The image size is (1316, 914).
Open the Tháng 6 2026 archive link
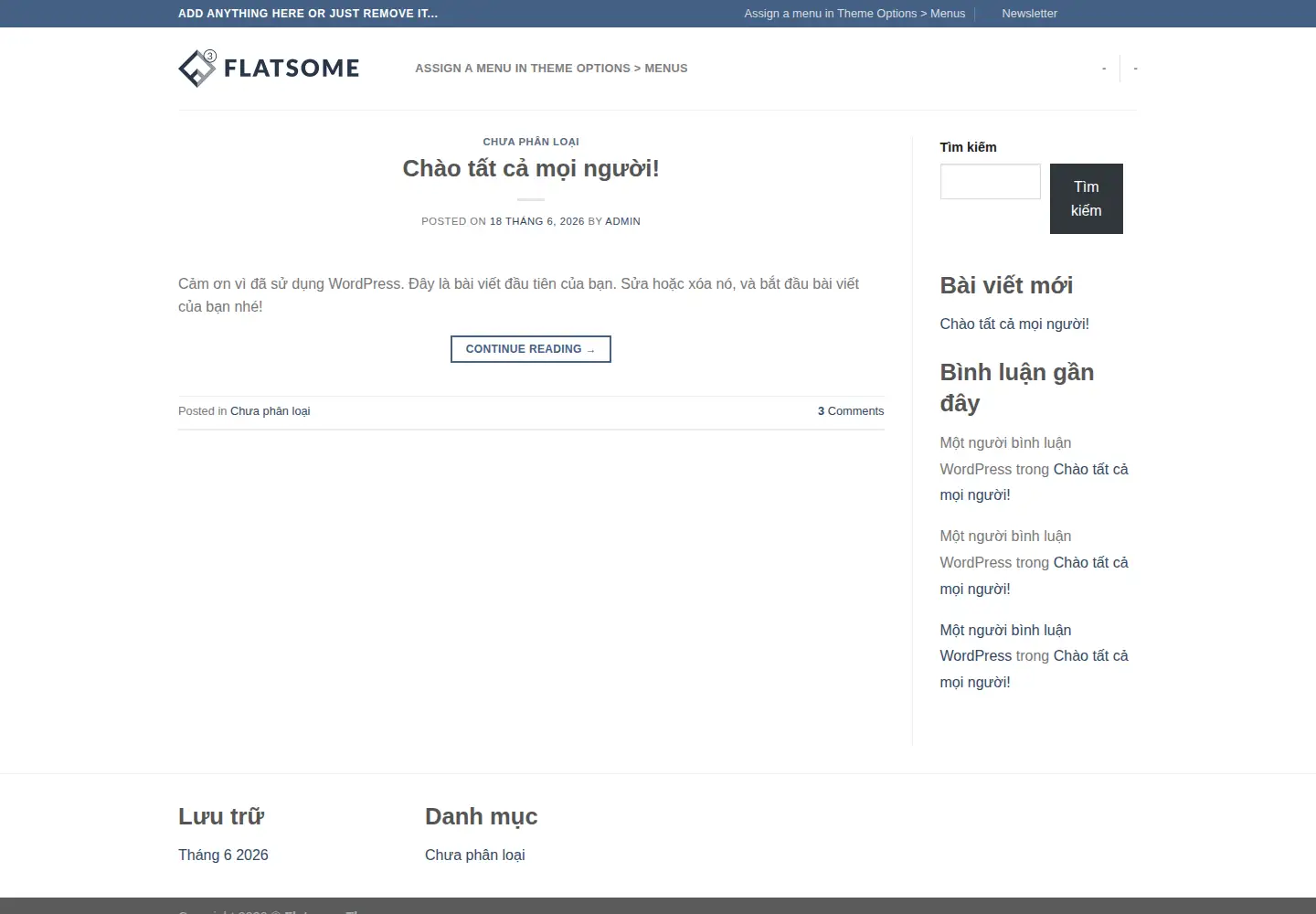223,855
